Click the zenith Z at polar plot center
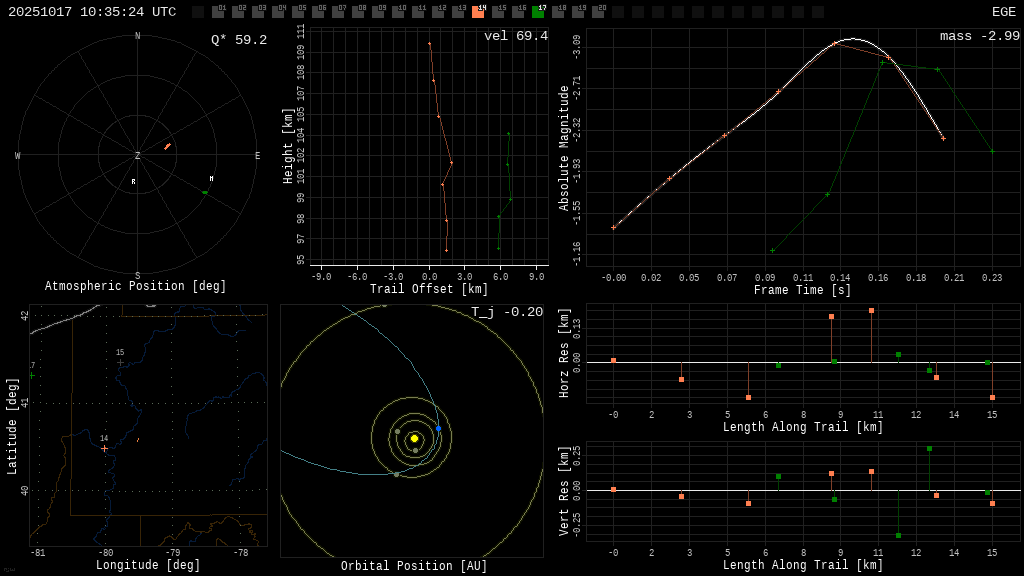Image resolution: width=1024 pixels, height=576 pixels. 138,156
